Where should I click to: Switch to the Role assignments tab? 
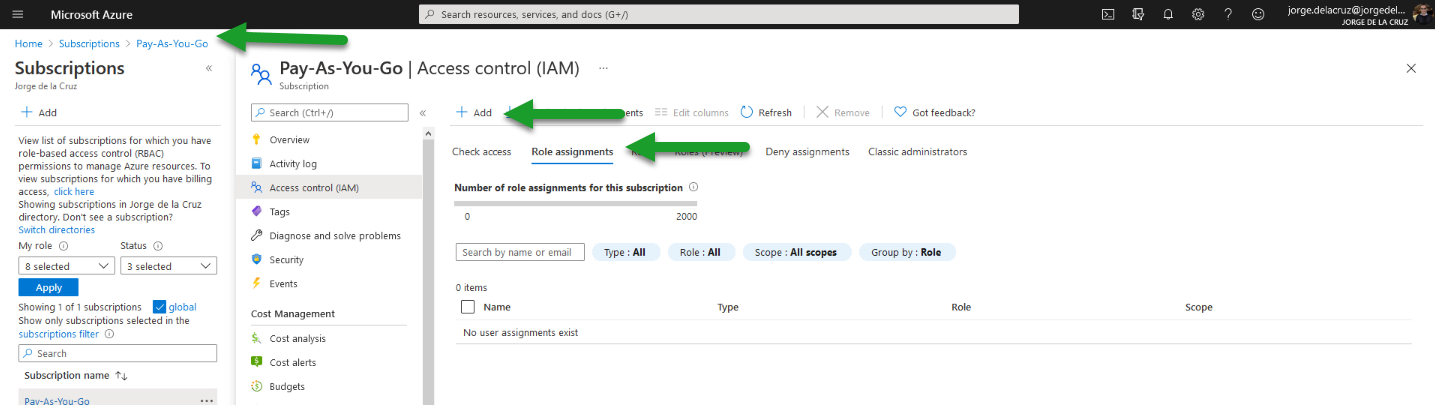tap(572, 152)
